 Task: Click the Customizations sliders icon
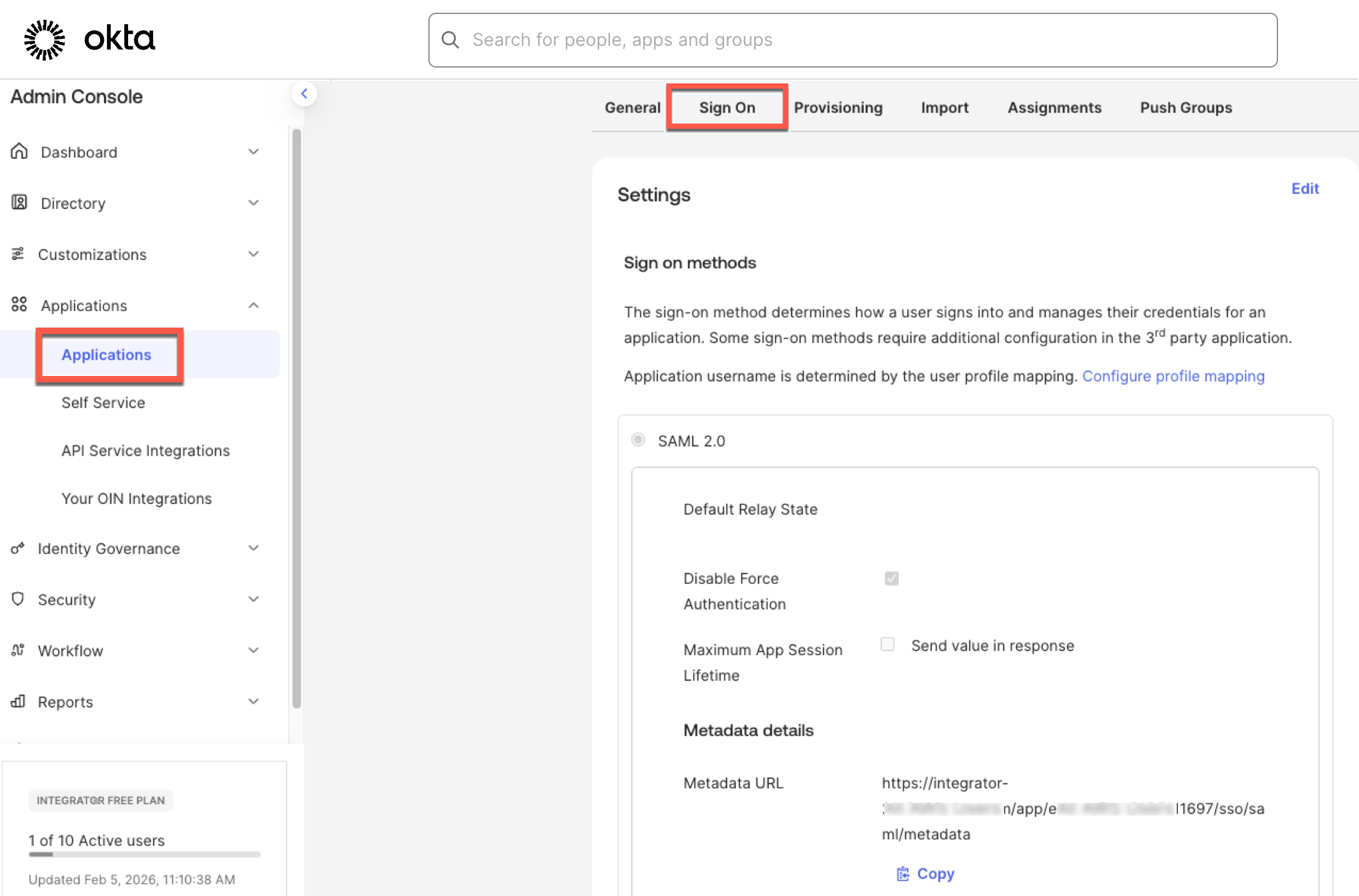point(18,254)
